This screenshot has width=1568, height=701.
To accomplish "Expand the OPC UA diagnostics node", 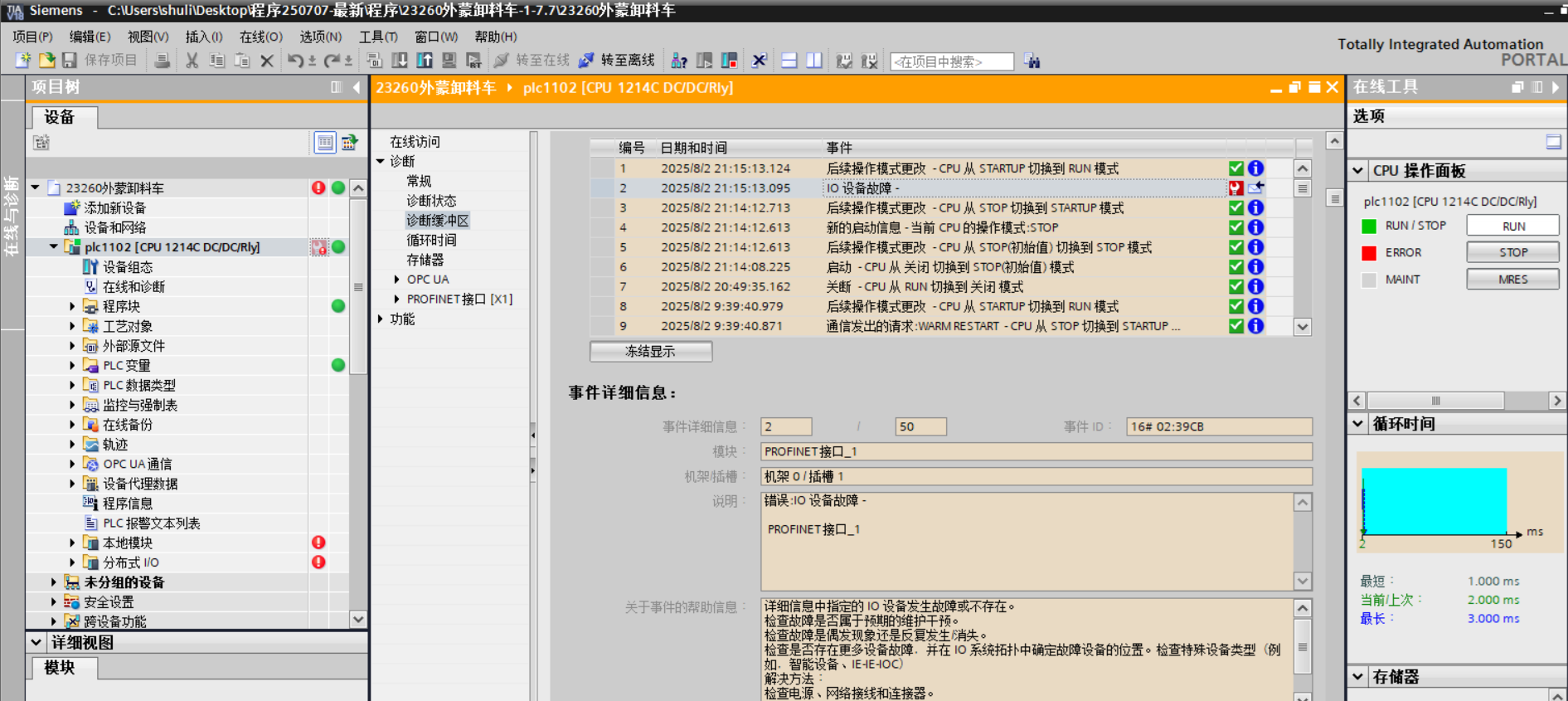I will [397, 280].
